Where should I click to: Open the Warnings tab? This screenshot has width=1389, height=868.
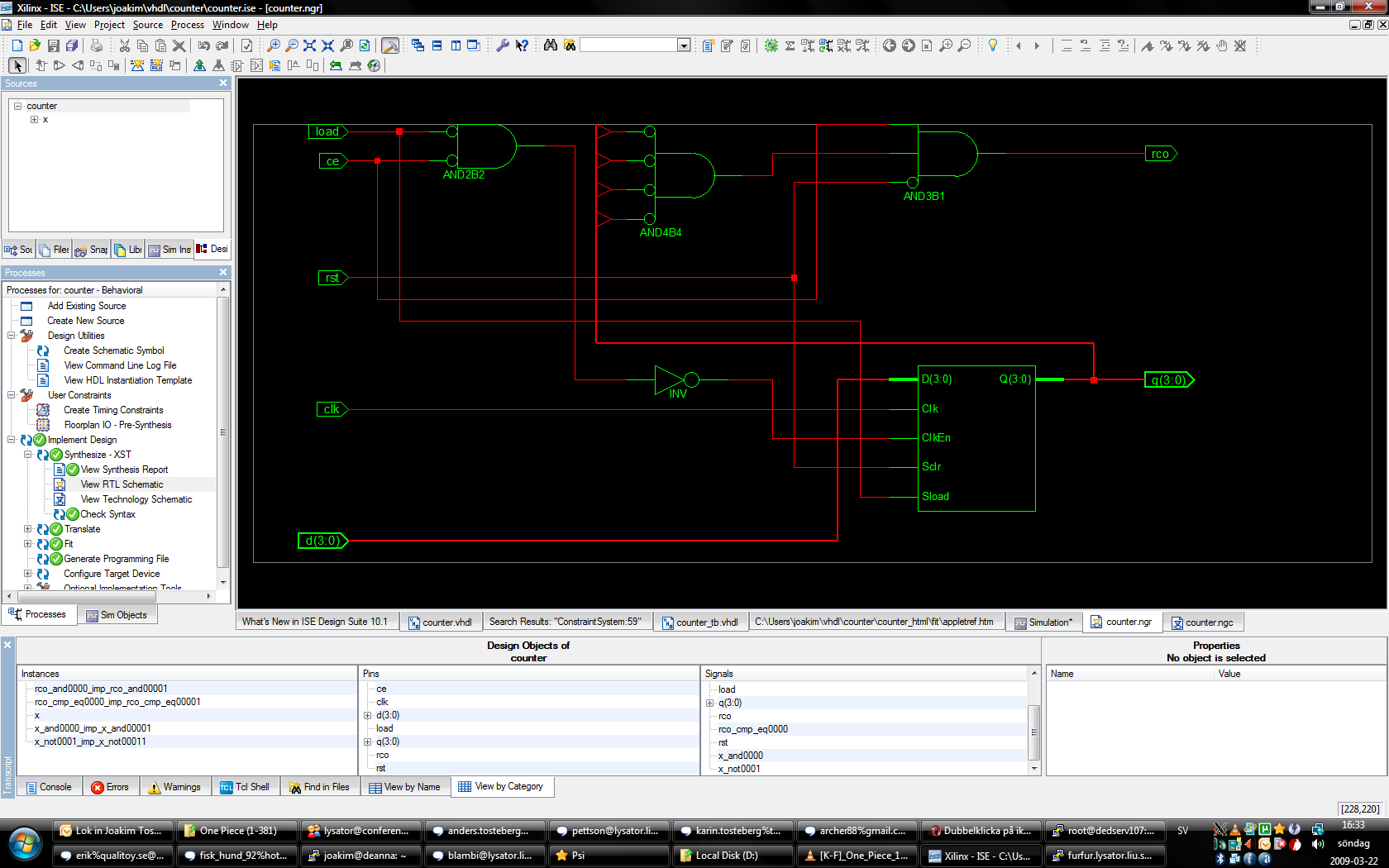(x=174, y=787)
